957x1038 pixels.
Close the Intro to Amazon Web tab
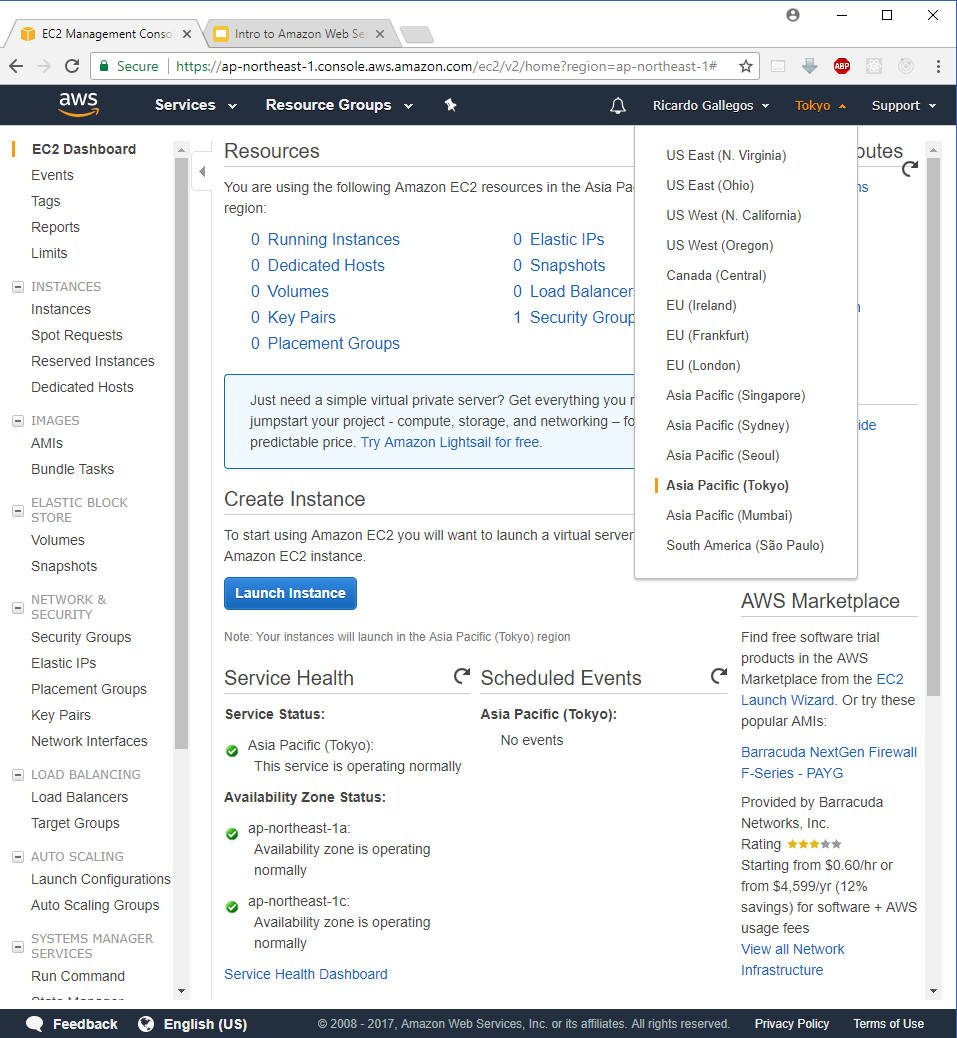pos(380,34)
